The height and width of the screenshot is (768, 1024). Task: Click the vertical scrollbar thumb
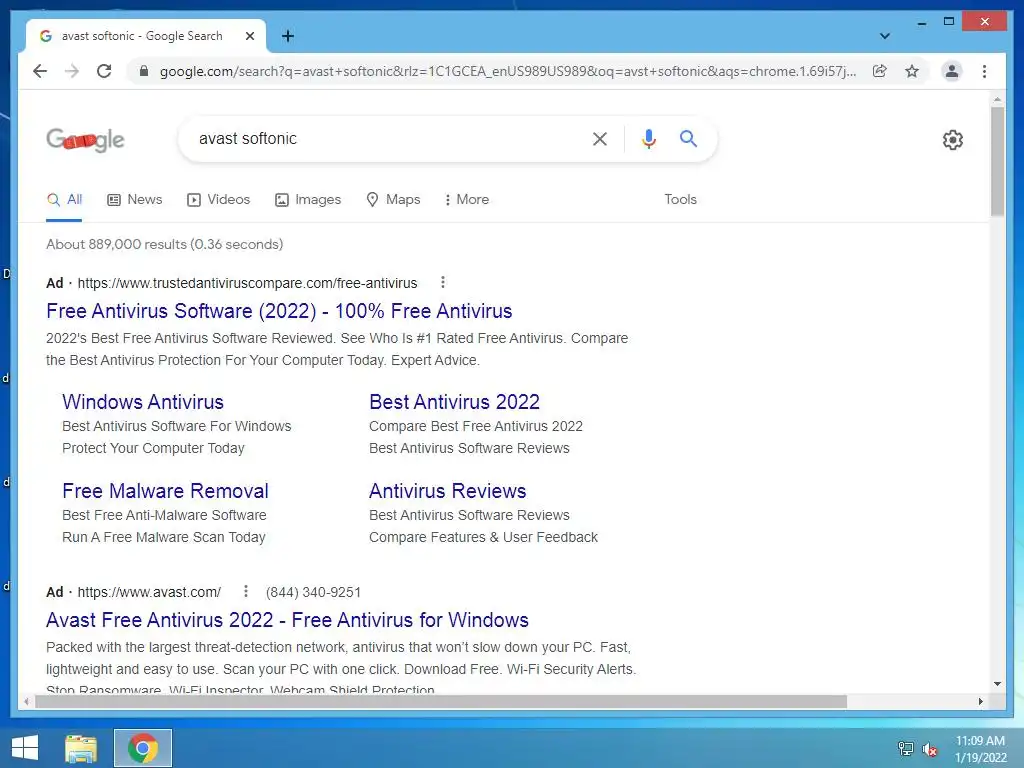point(997,161)
